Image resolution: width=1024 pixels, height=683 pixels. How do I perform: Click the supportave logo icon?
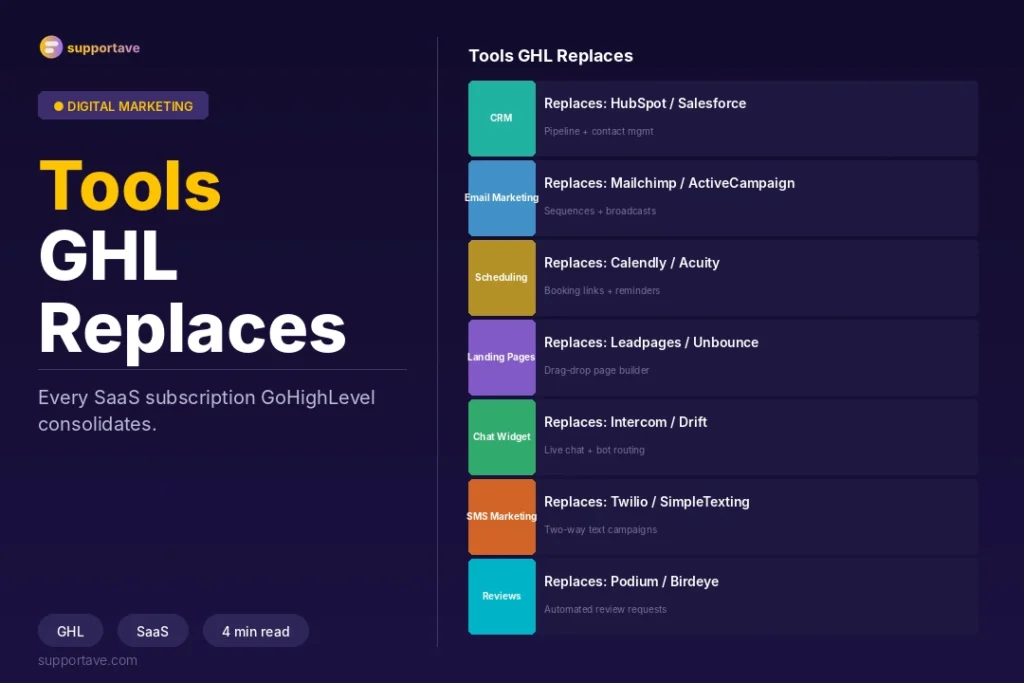pyautogui.click(x=51, y=47)
